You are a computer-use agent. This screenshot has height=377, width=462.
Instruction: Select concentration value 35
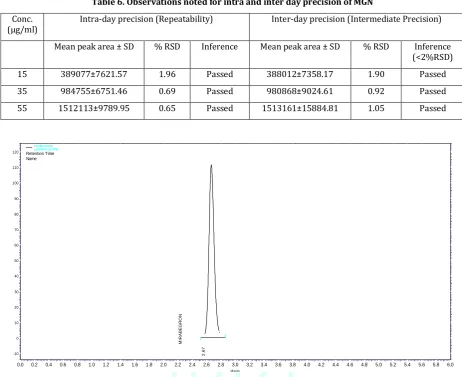[x=22, y=91]
